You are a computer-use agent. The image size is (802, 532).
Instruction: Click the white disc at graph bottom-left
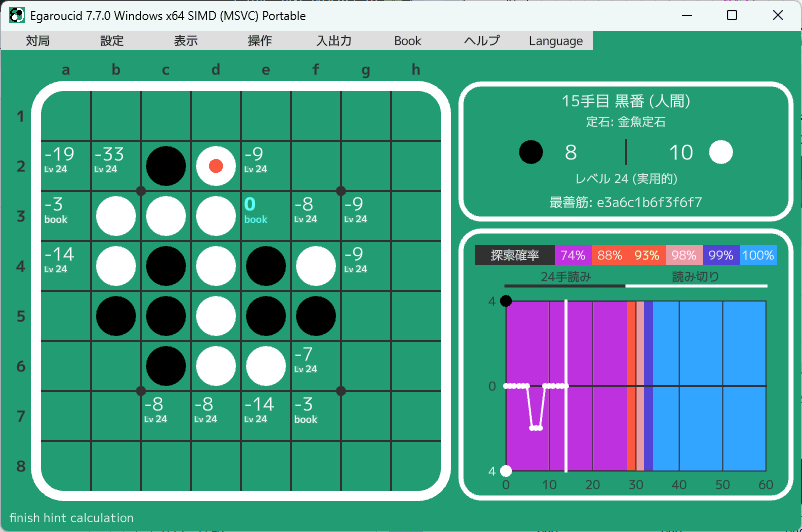pos(506,471)
